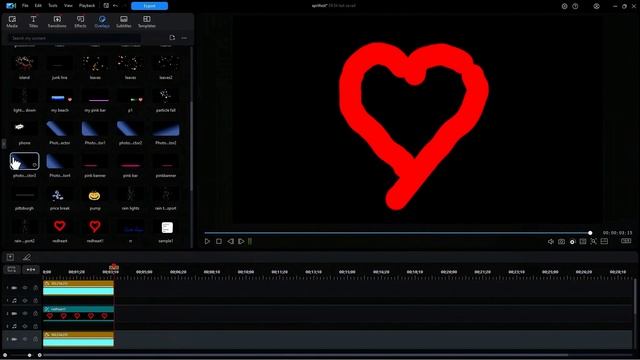Screen dimensions: 640x360
Task: Select the sample1 overlay thumbnail
Action: click(x=166, y=227)
